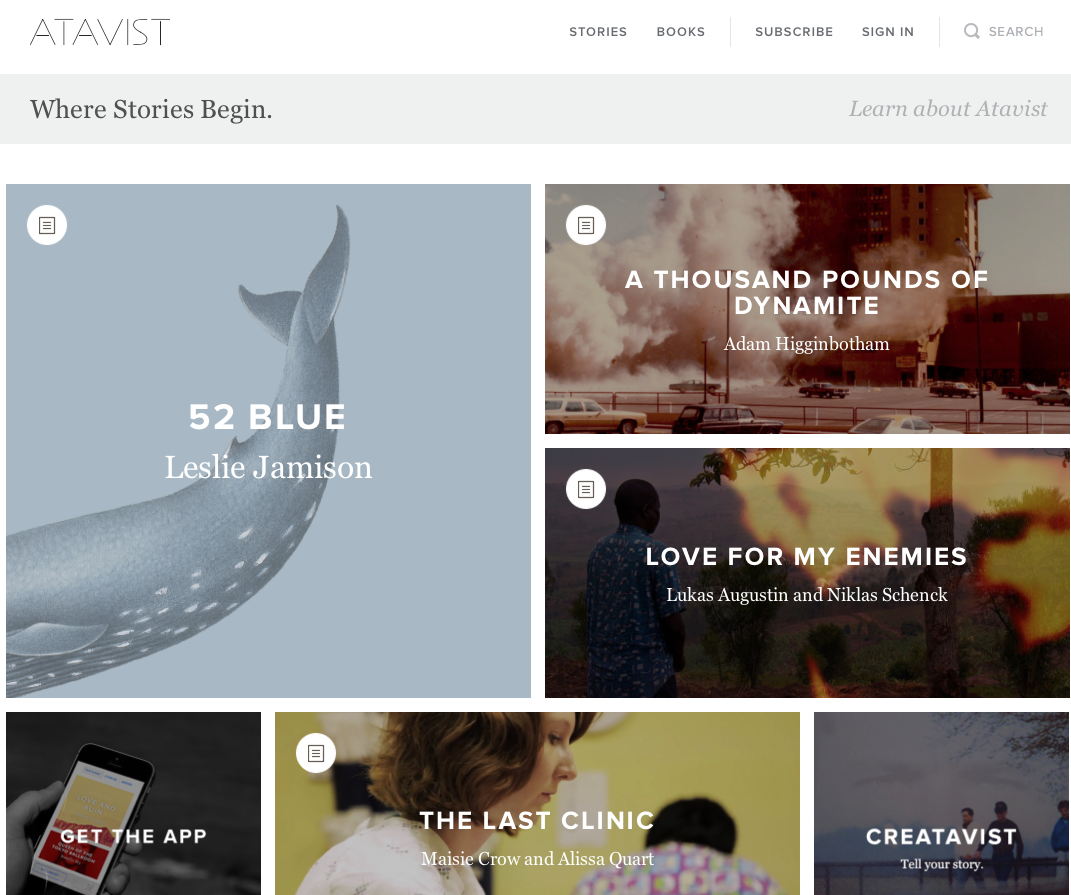
Task: Open the Stories menu item
Action: click(x=598, y=32)
